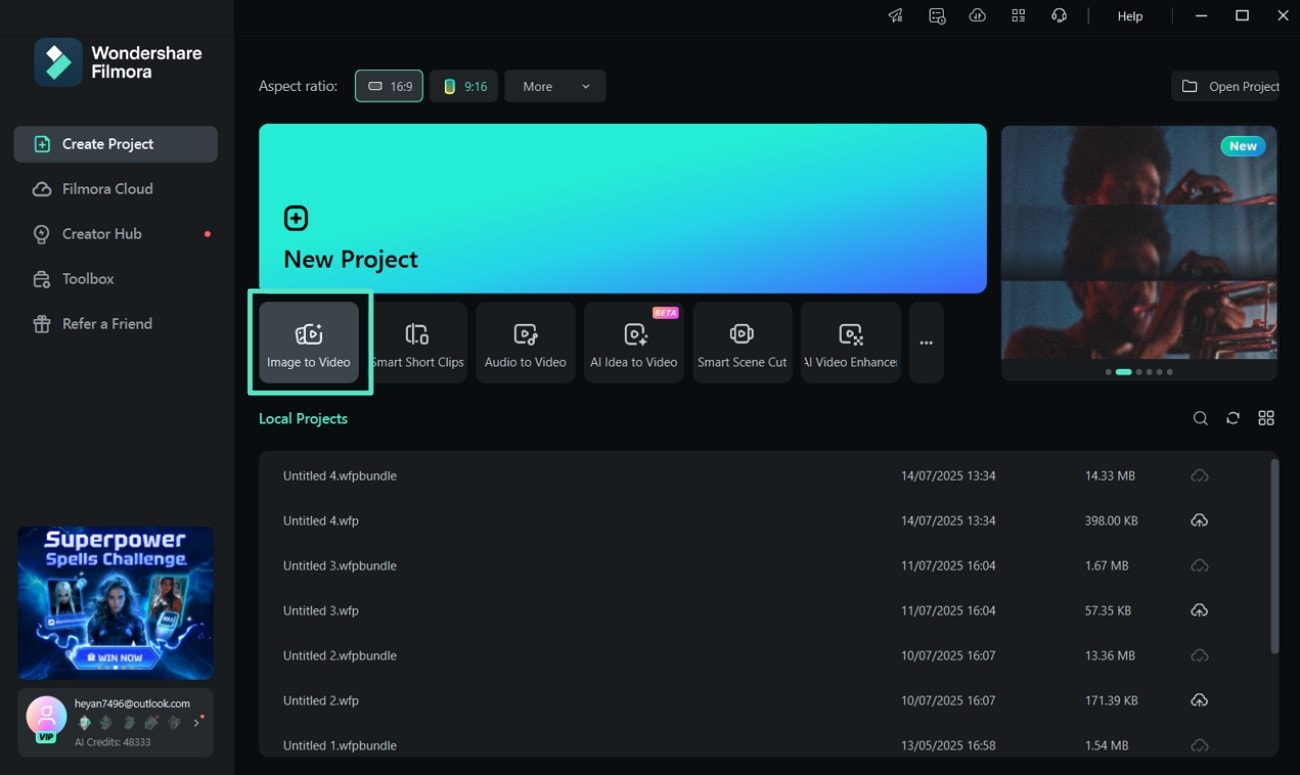Image resolution: width=1300 pixels, height=775 pixels.
Task: Open the Untitled 3.wfp project
Action: point(762,611)
